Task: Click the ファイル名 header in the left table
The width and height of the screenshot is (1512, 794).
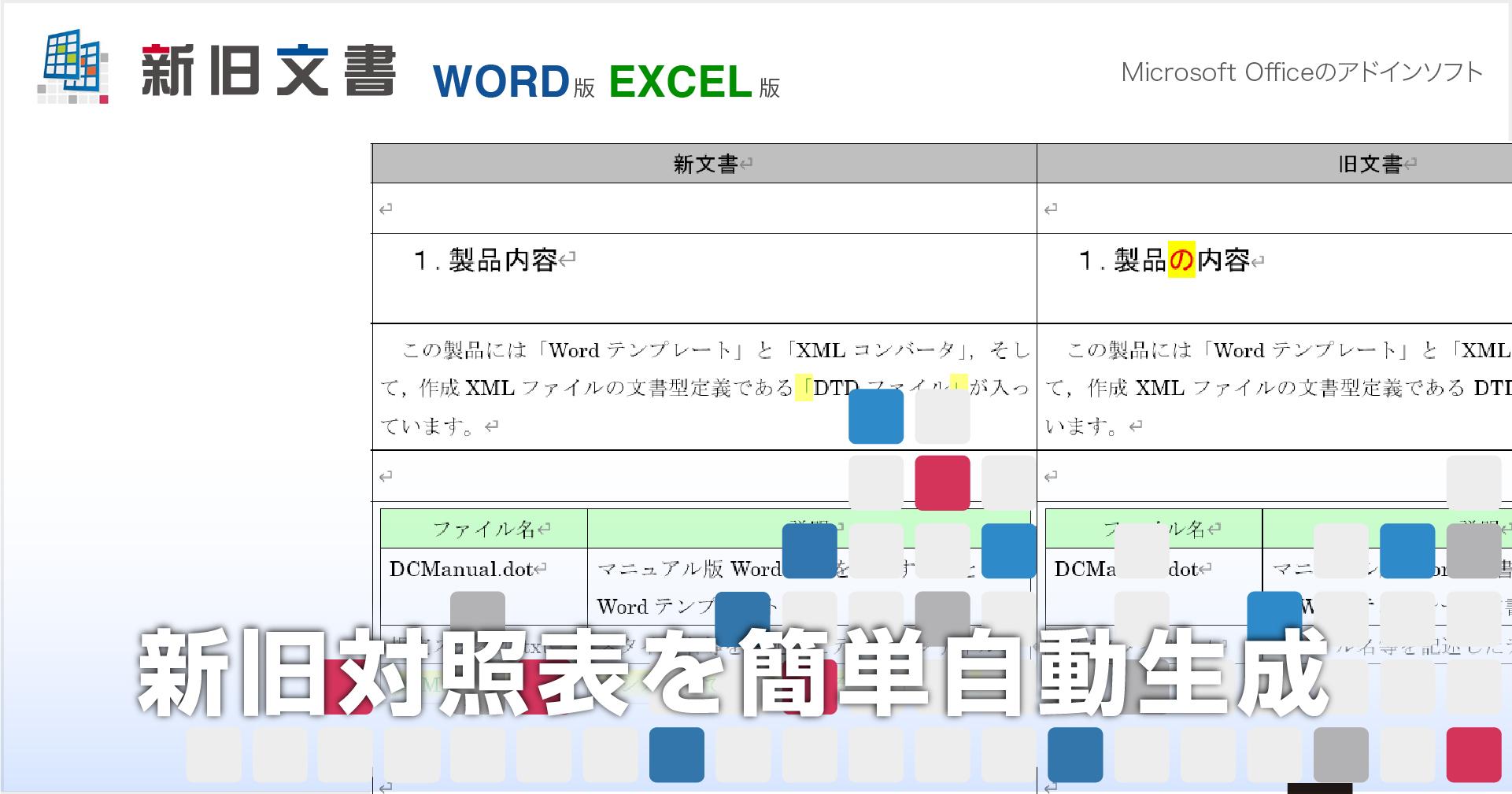Action: [x=483, y=529]
